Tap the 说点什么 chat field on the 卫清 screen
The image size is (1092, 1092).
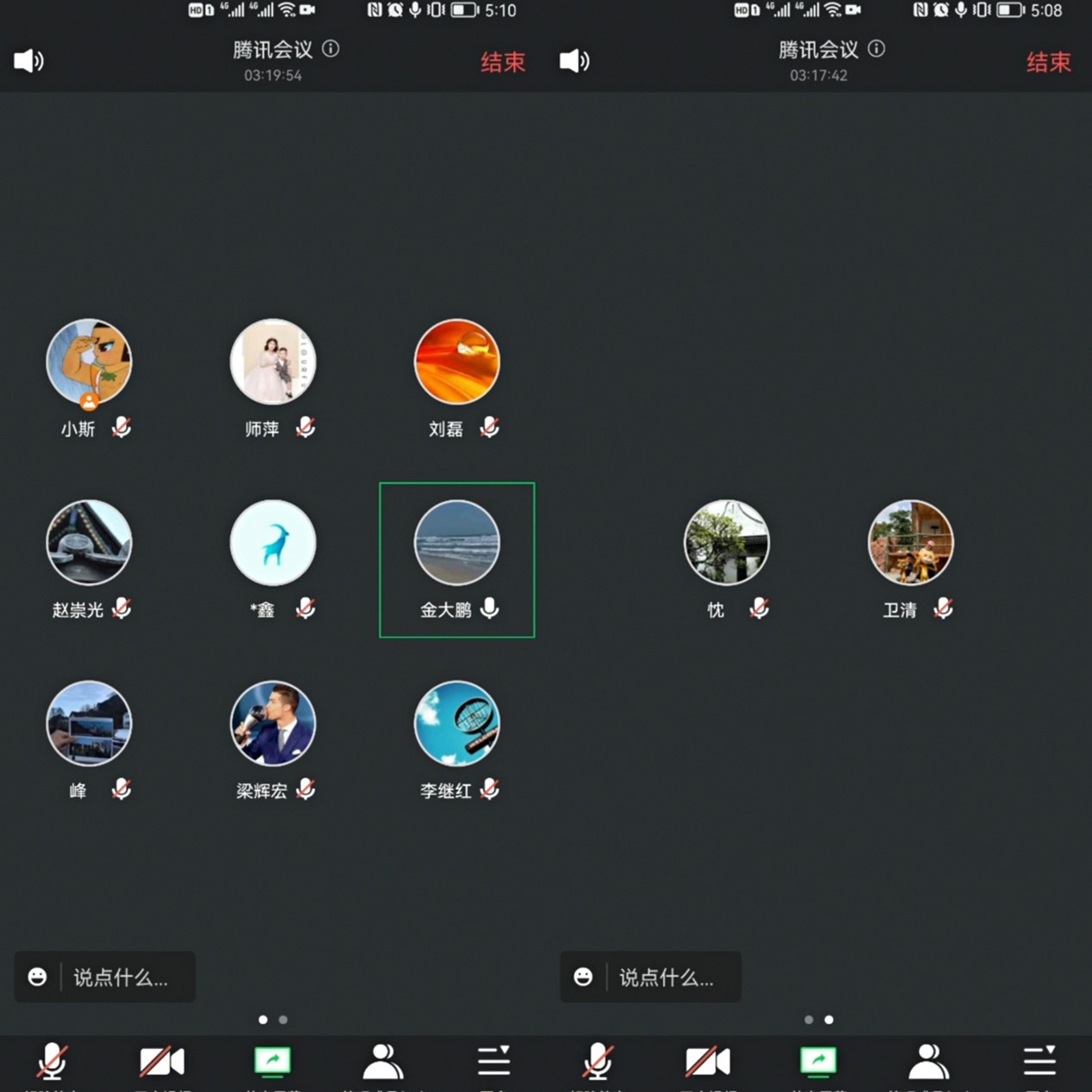(x=667, y=977)
